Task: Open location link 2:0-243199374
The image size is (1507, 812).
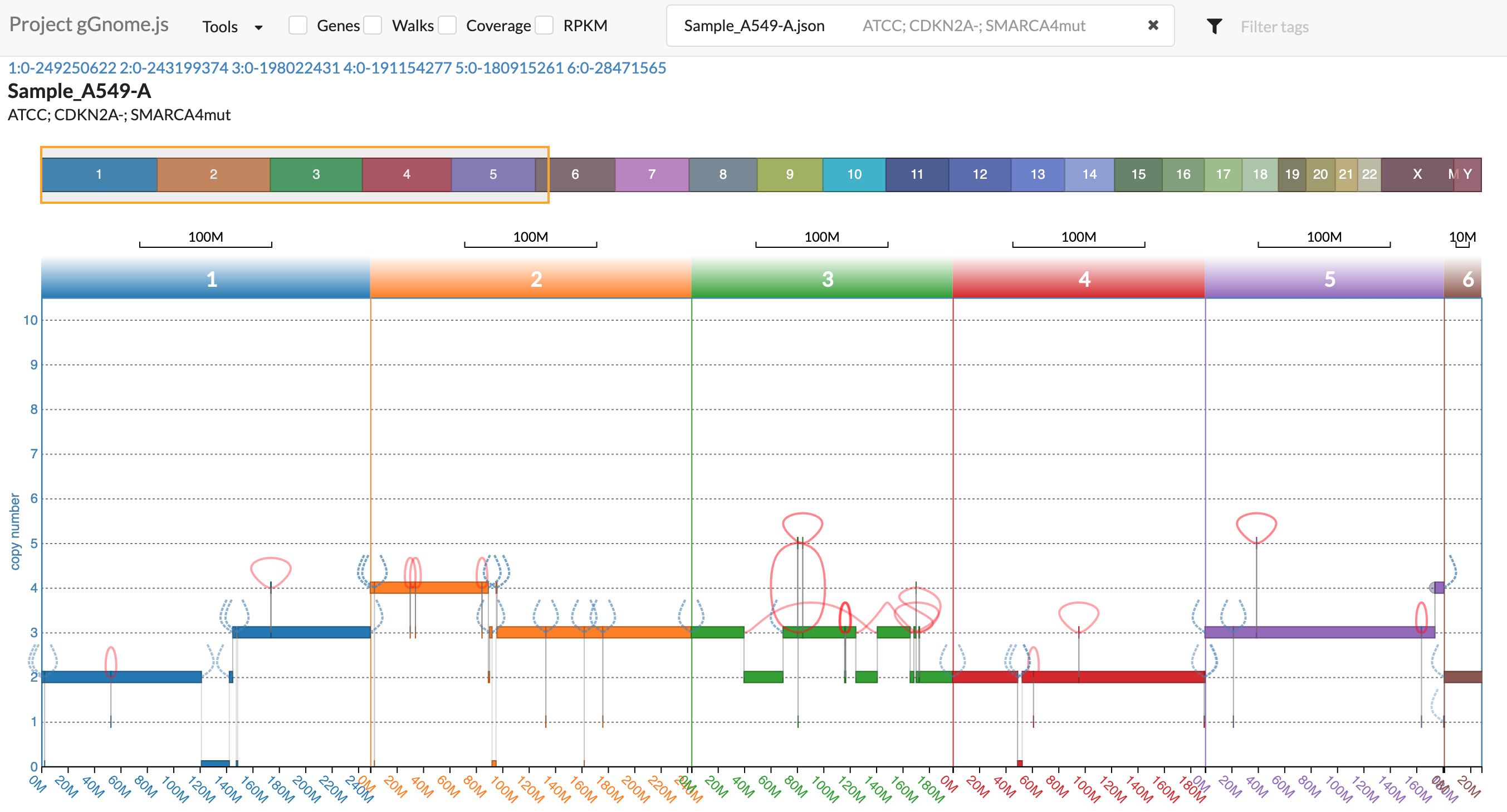Action: click(174, 68)
